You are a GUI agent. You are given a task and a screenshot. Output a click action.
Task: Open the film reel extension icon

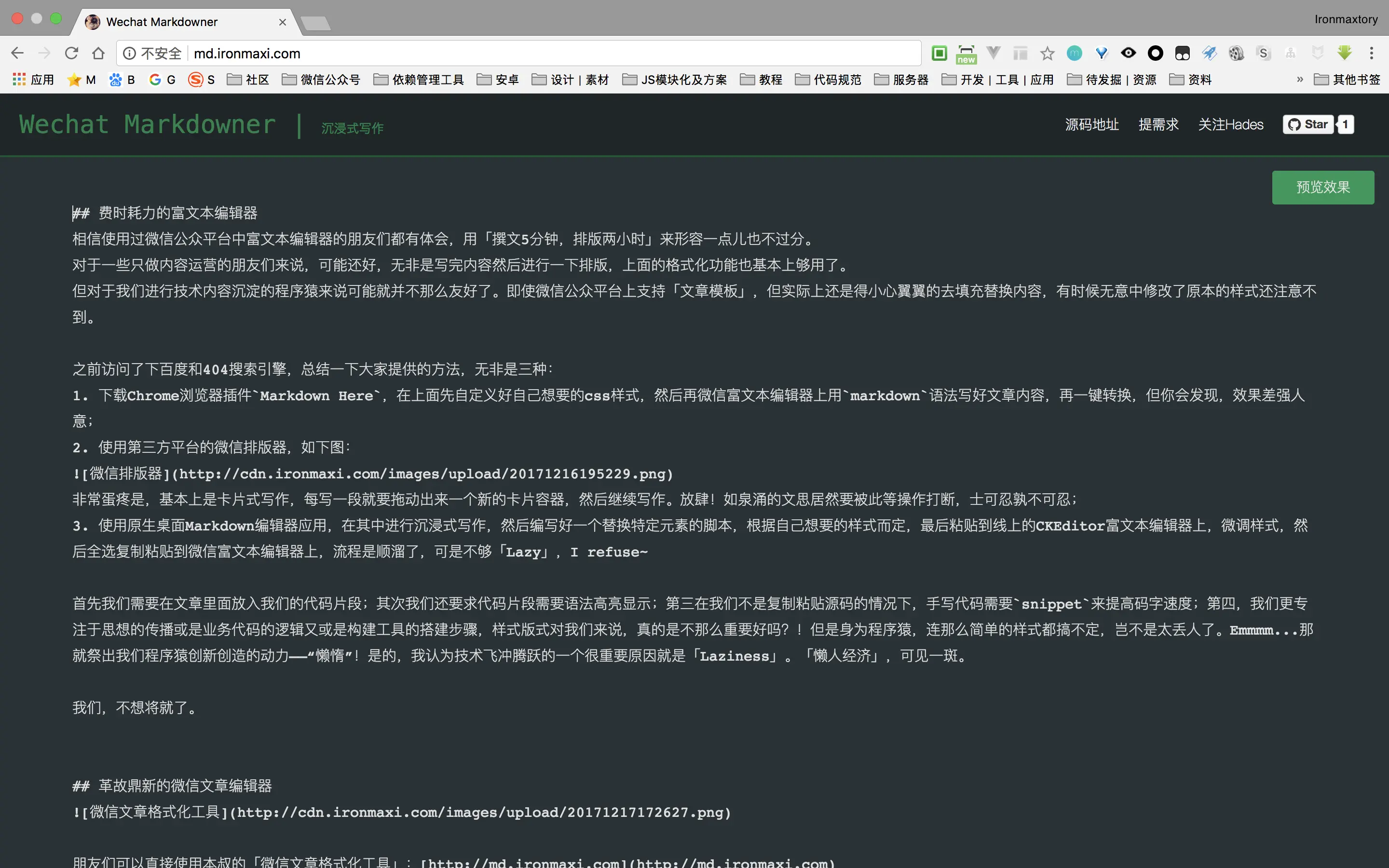pyautogui.click(x=1238, y=53)
